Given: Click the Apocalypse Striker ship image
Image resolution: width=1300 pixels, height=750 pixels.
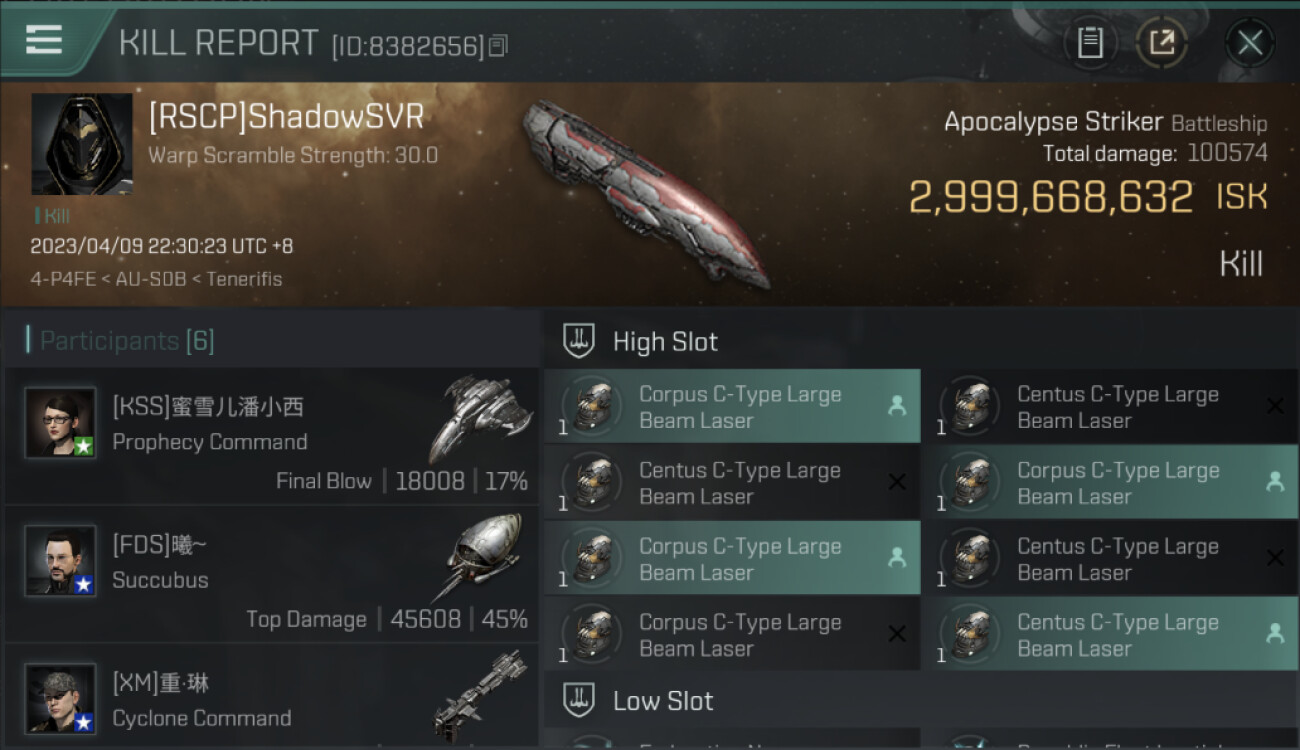Looking at the screenshot, I should [646, 192].
